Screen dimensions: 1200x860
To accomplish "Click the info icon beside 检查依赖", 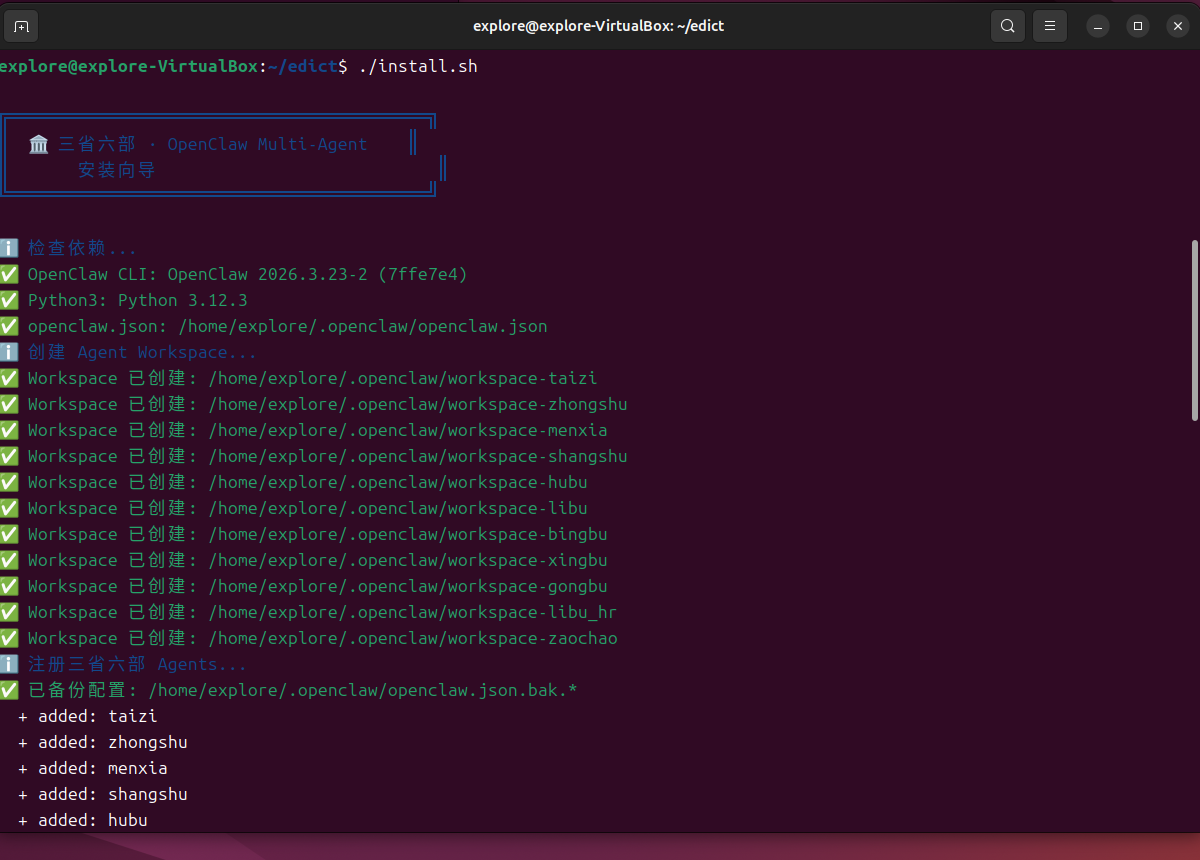I will point(9,248).
